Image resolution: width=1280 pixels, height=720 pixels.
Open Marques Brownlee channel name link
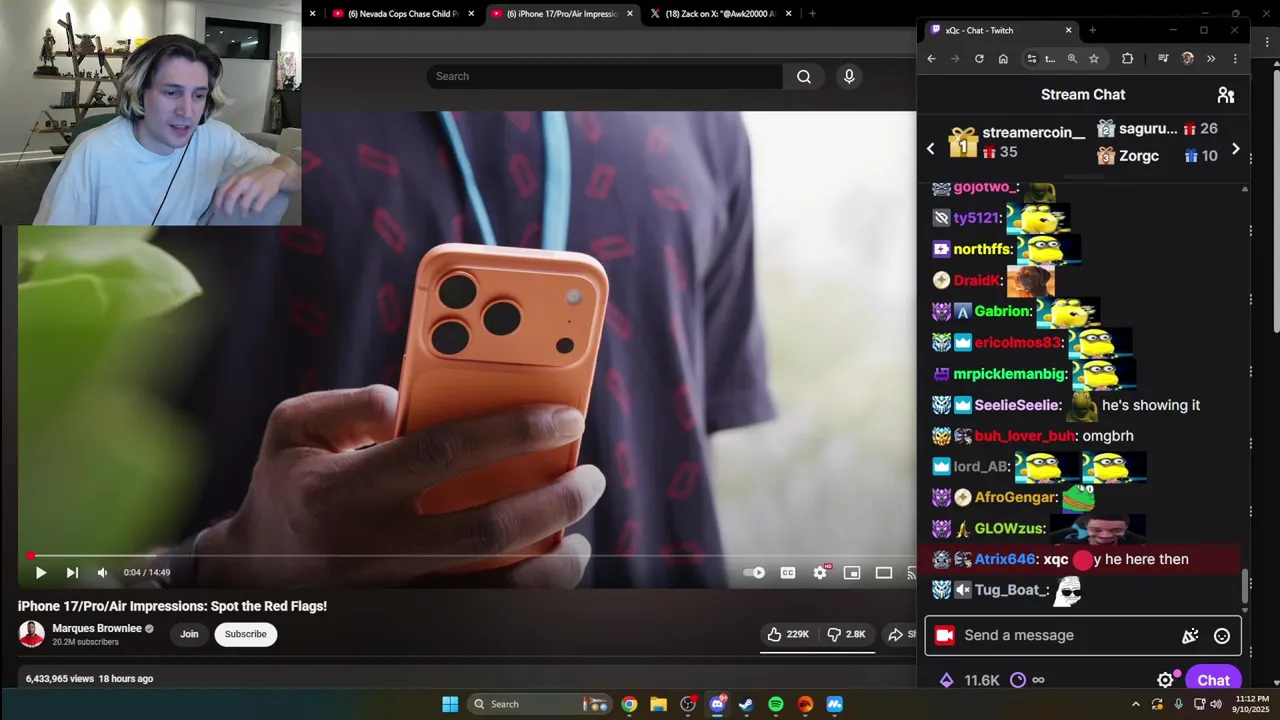click(97, 628)
